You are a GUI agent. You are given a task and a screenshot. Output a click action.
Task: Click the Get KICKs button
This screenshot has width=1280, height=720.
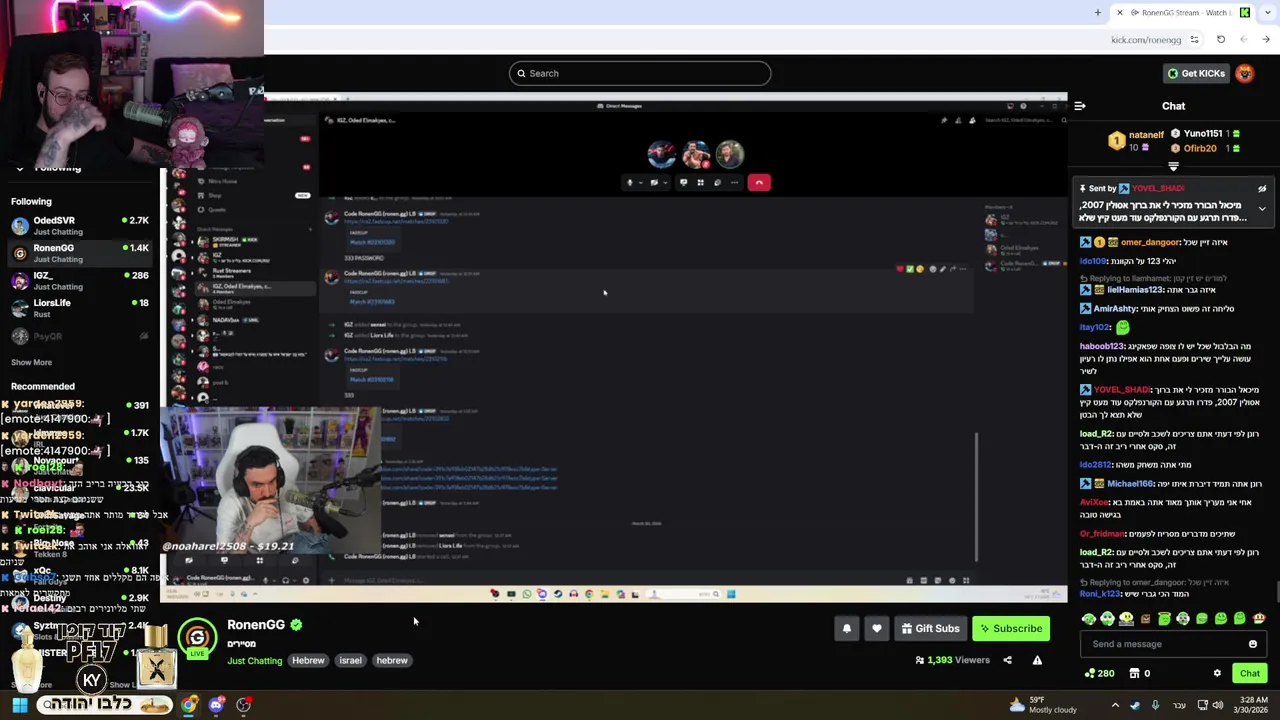coord(1196,73)
